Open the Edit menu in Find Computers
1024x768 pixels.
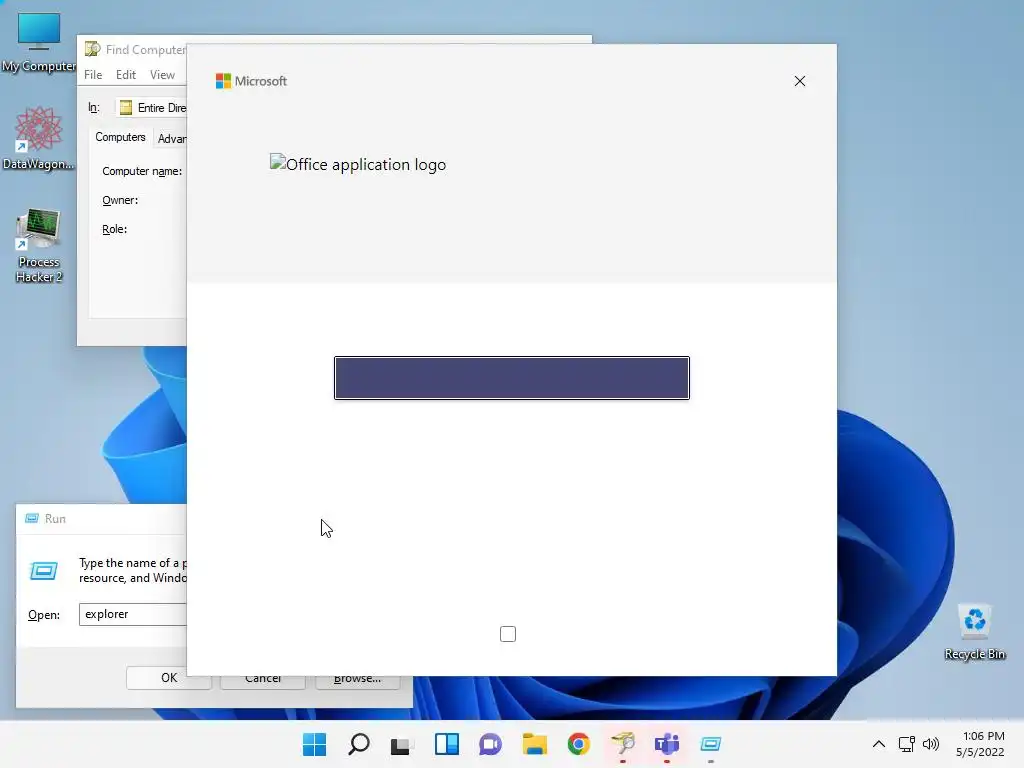click(x=125, y=74)
